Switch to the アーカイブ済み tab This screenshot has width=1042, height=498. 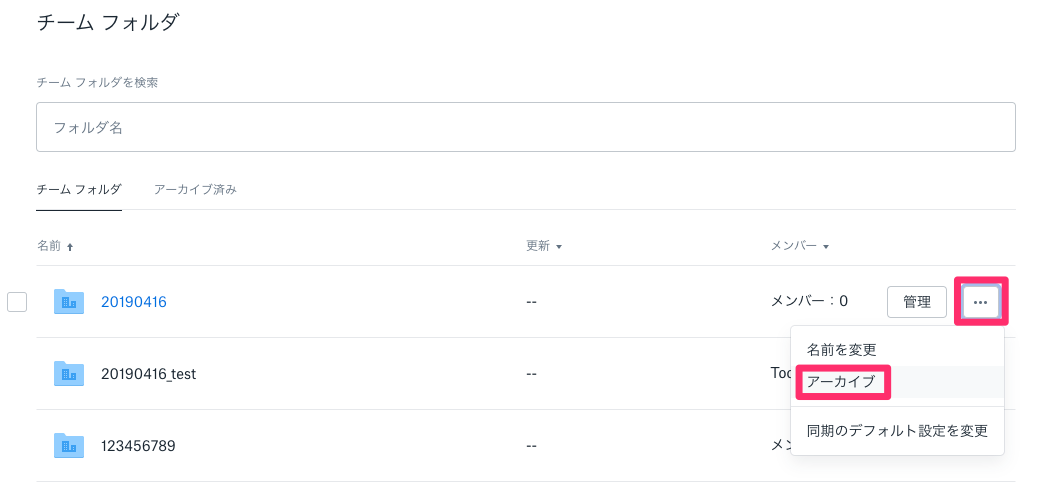(x=195, y=189)
